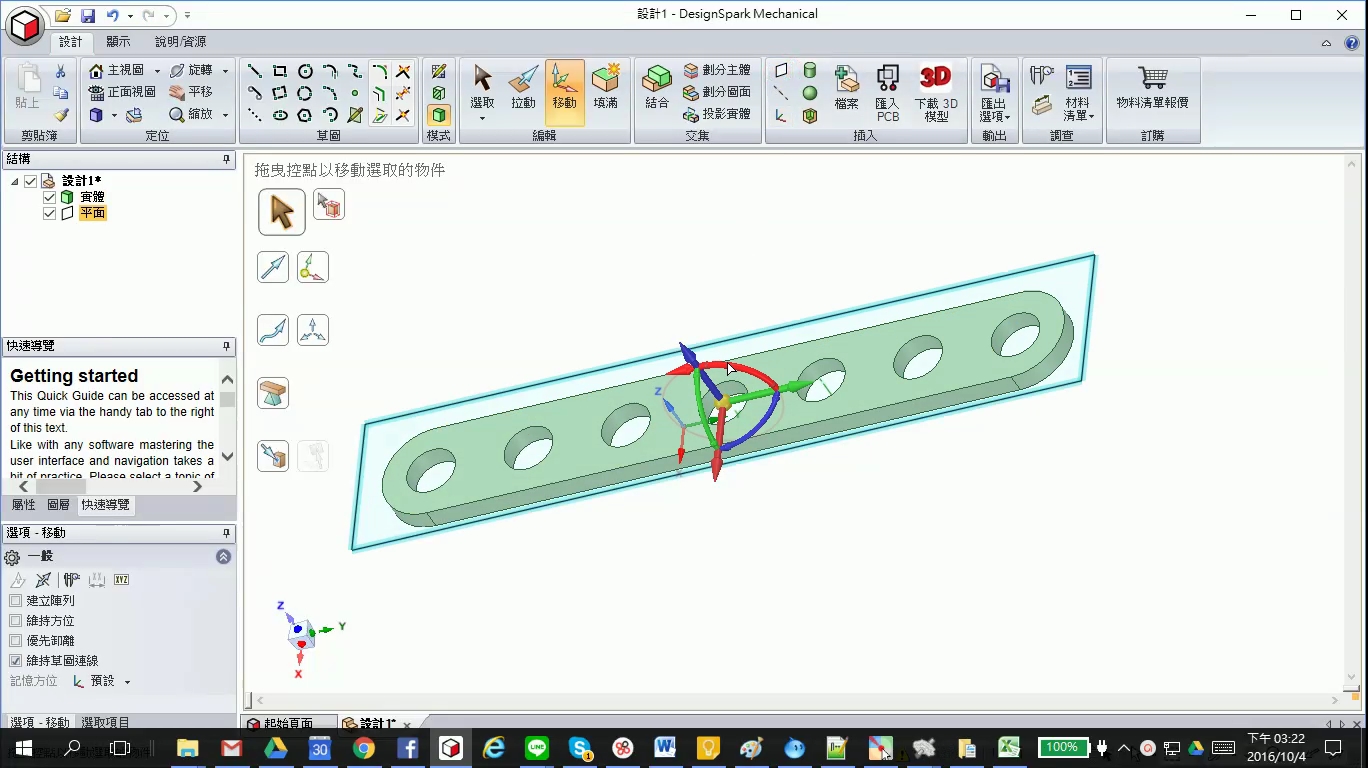Open Word from the taskbar
Screen dimensions: 1368x768
coord(665,748)
